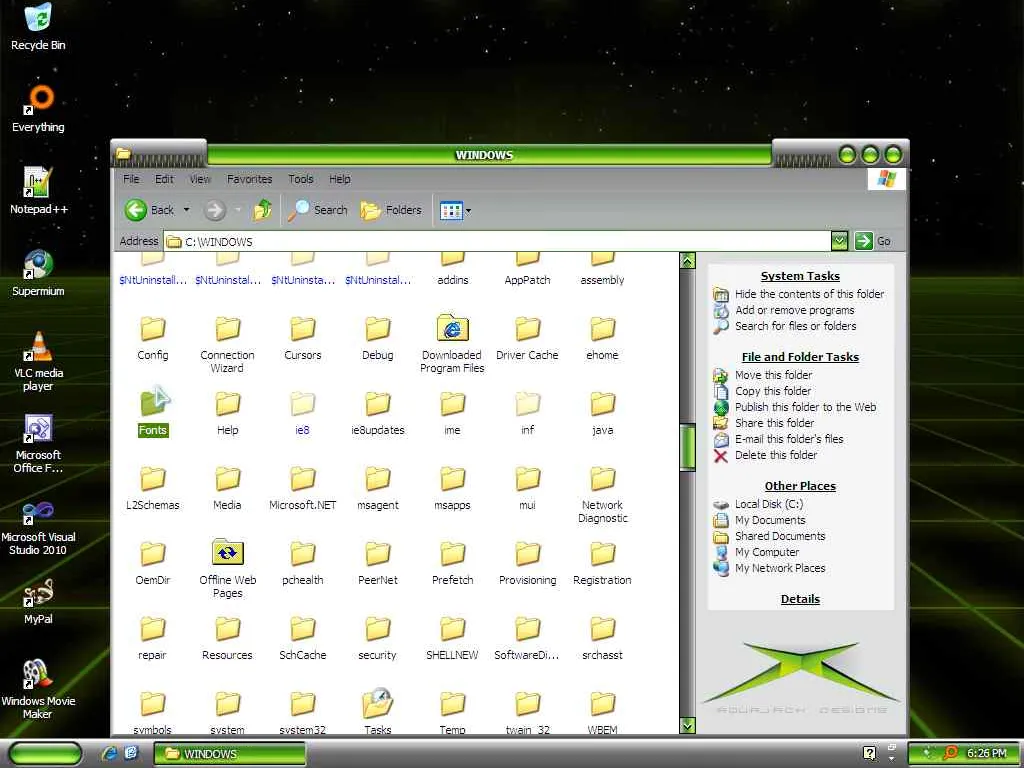
Task: Expand the address bar dropdown
Action: [839, 241]
